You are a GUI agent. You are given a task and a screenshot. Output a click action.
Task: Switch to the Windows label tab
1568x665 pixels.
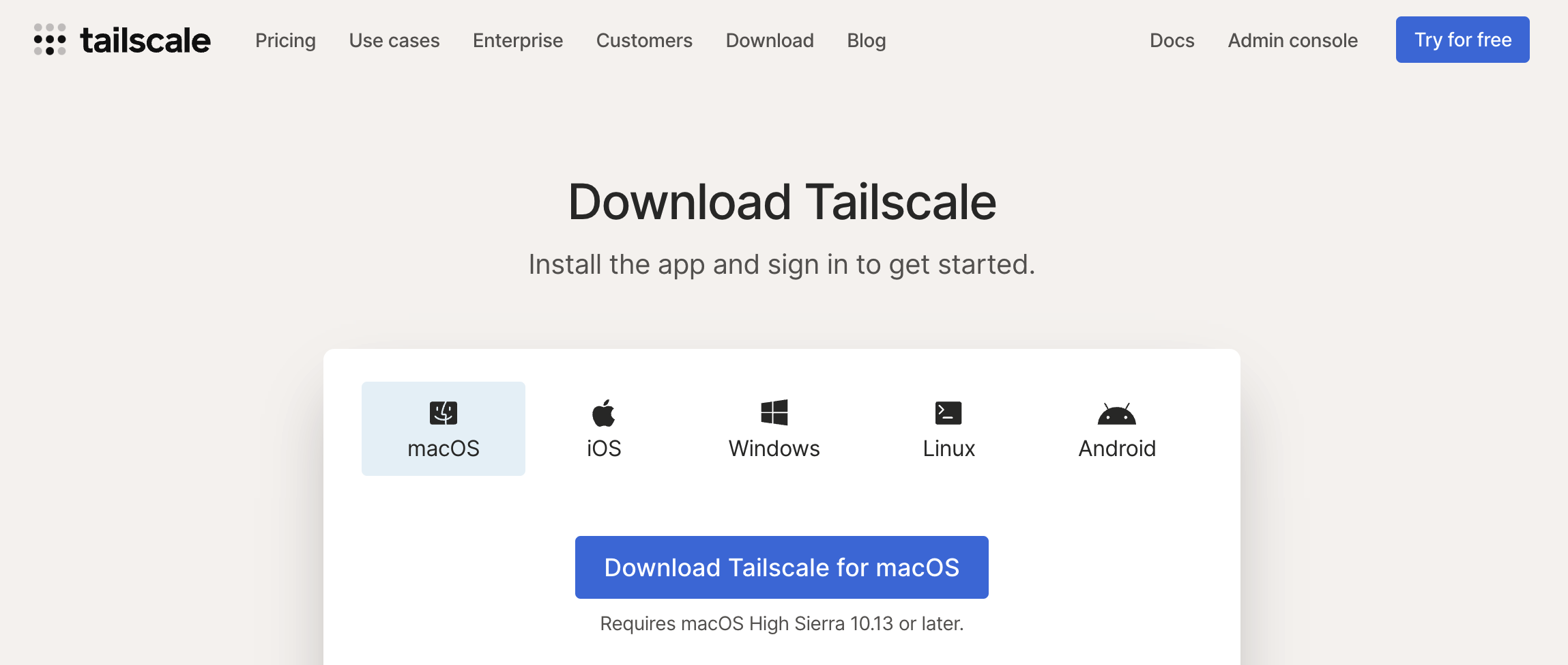tap(774, 449)
